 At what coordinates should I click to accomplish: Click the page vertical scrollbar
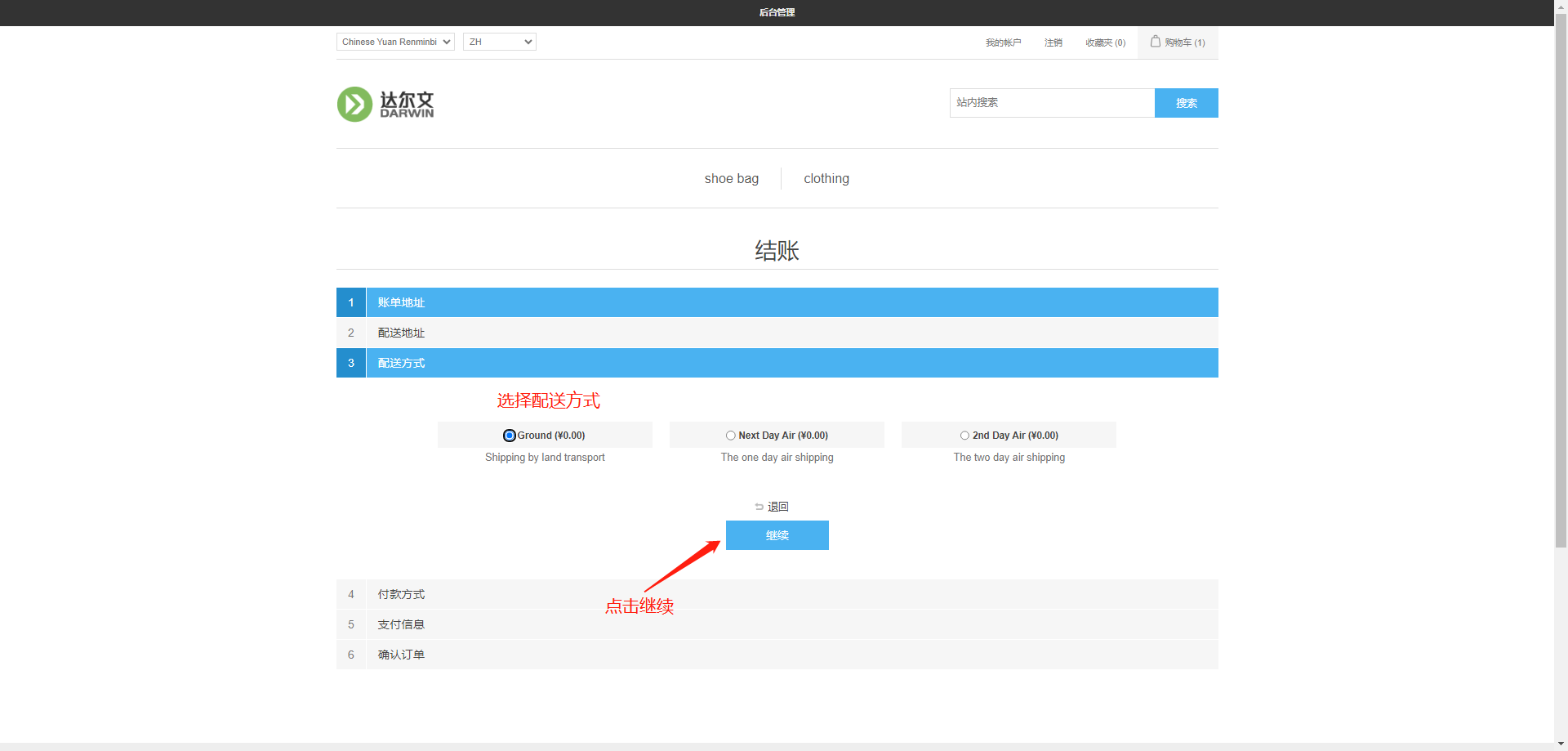pos(1561,286)
